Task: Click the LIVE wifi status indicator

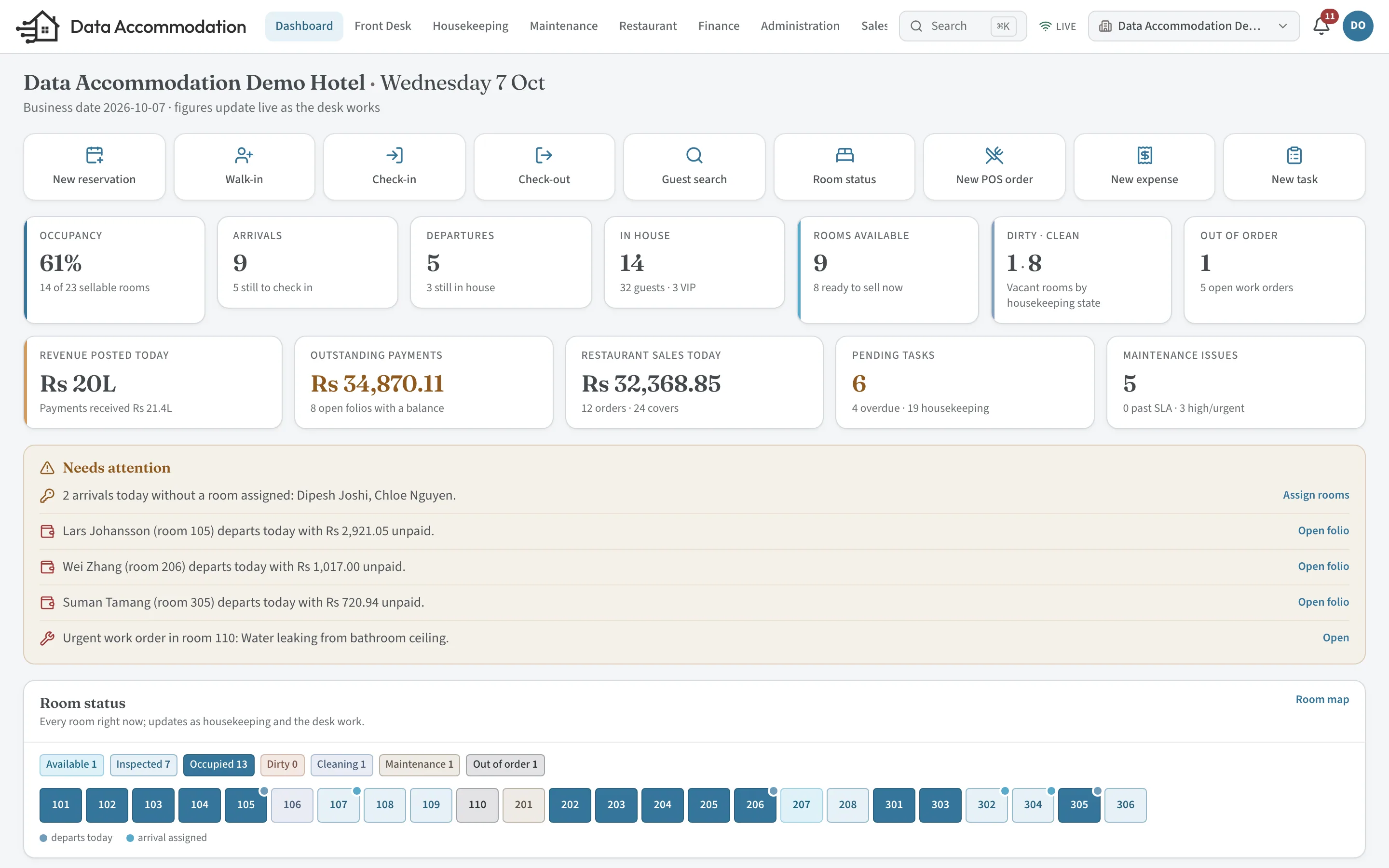Action: pyautogui.click(x=1057, y=26)
